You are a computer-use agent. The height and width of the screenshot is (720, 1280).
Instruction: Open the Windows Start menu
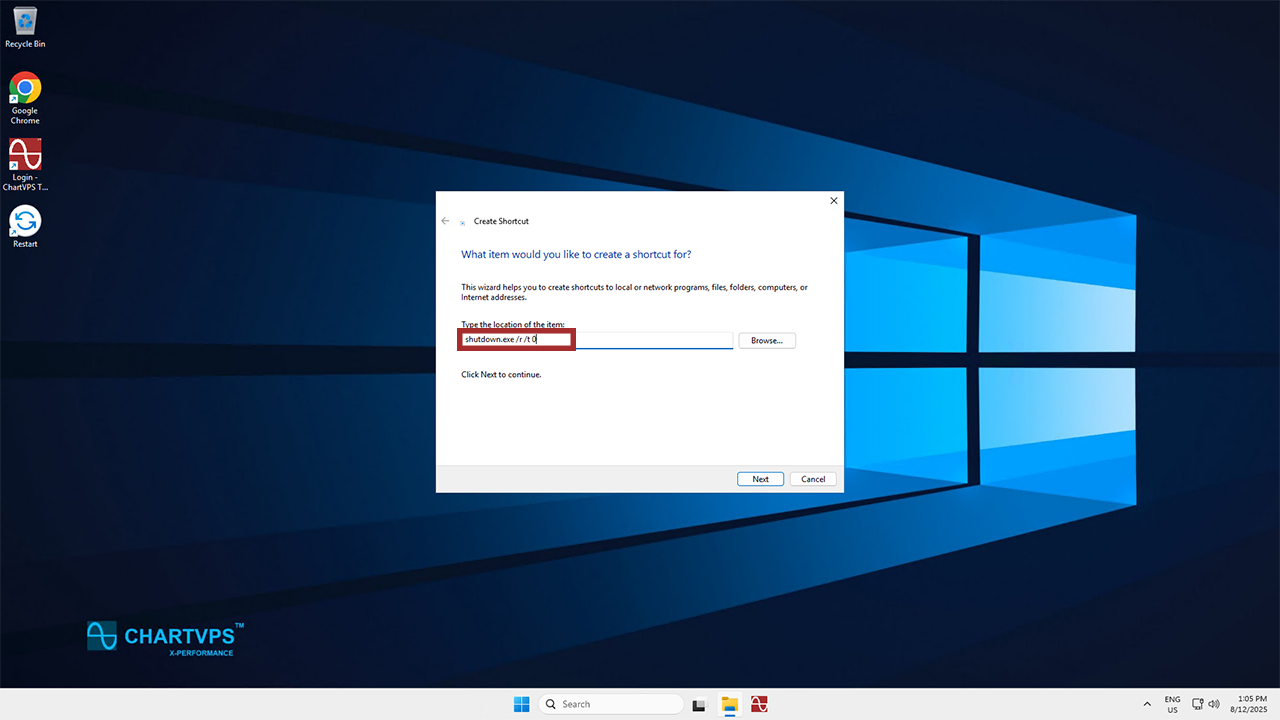[521, 704]
